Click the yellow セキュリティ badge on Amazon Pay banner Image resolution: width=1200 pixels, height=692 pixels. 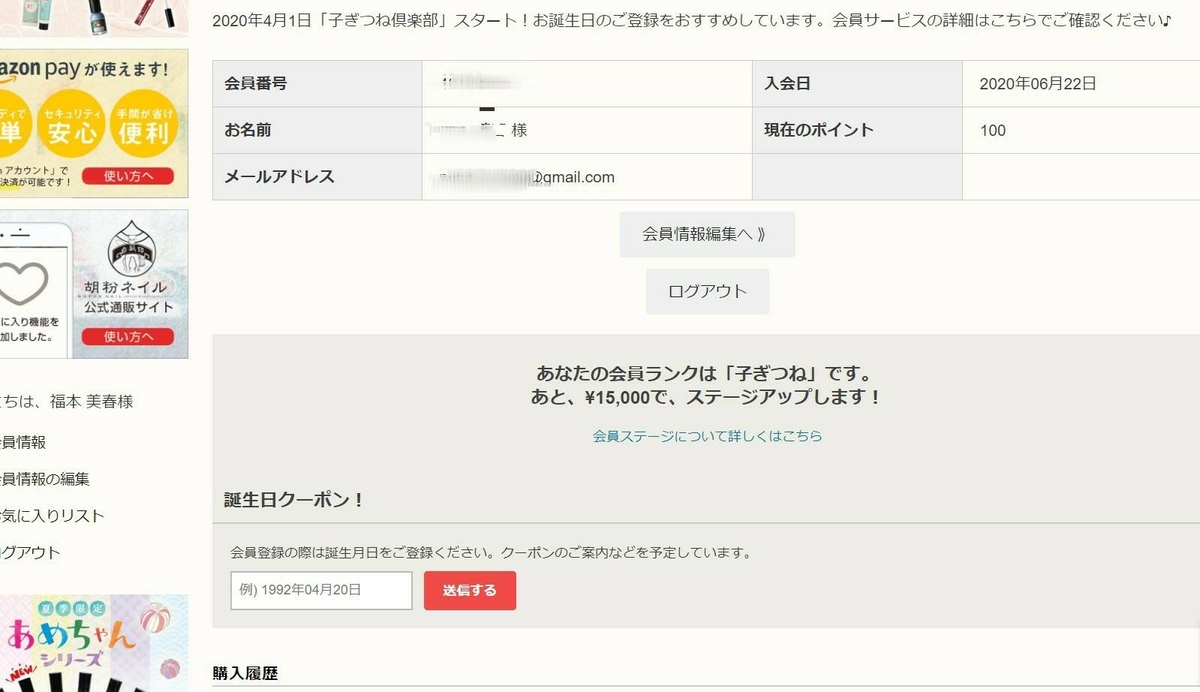(70, 113)
